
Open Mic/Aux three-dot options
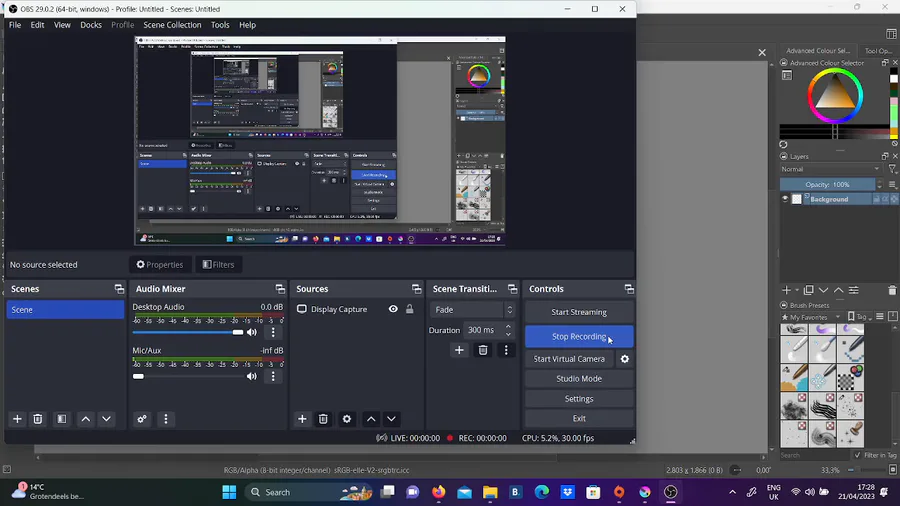pos(273,376)
